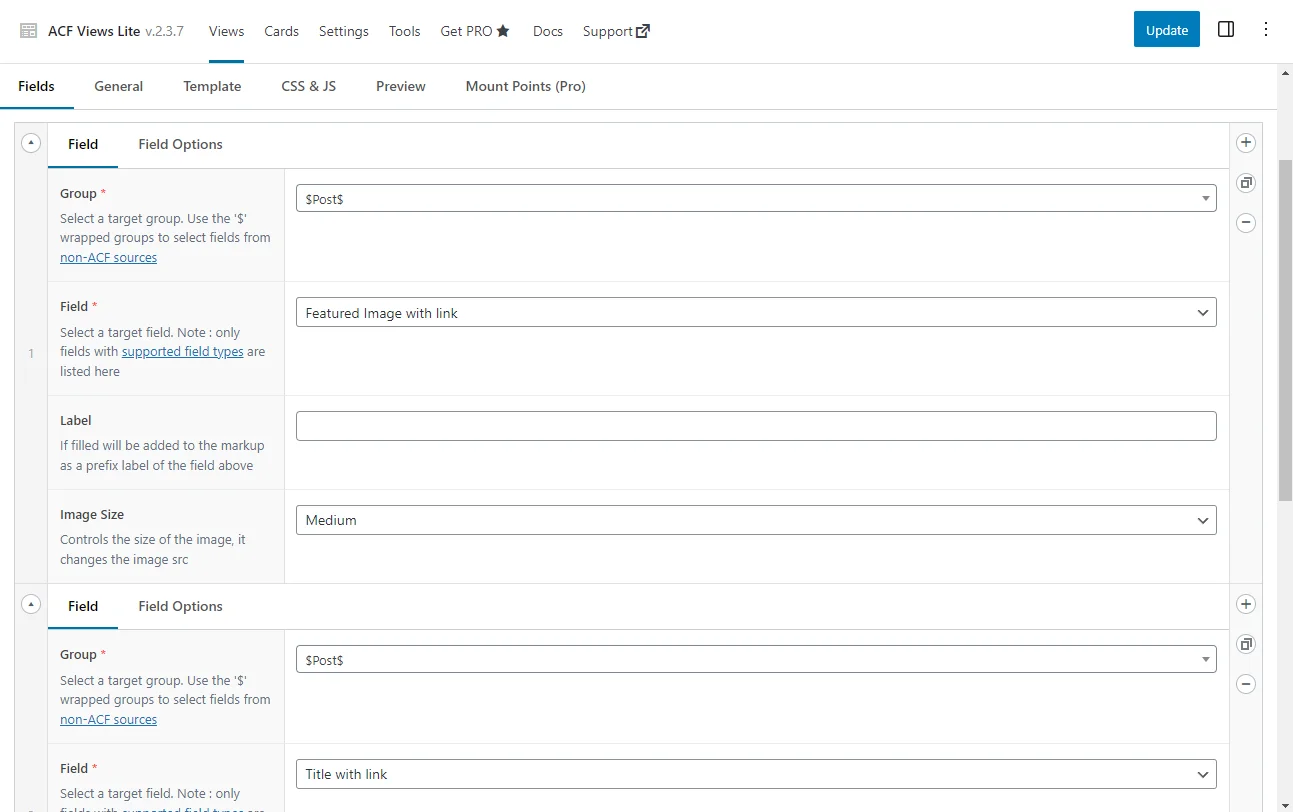Remove the Featured Image field row
The width and height of the screenshot is (1293, 812).
[1246, 223]
